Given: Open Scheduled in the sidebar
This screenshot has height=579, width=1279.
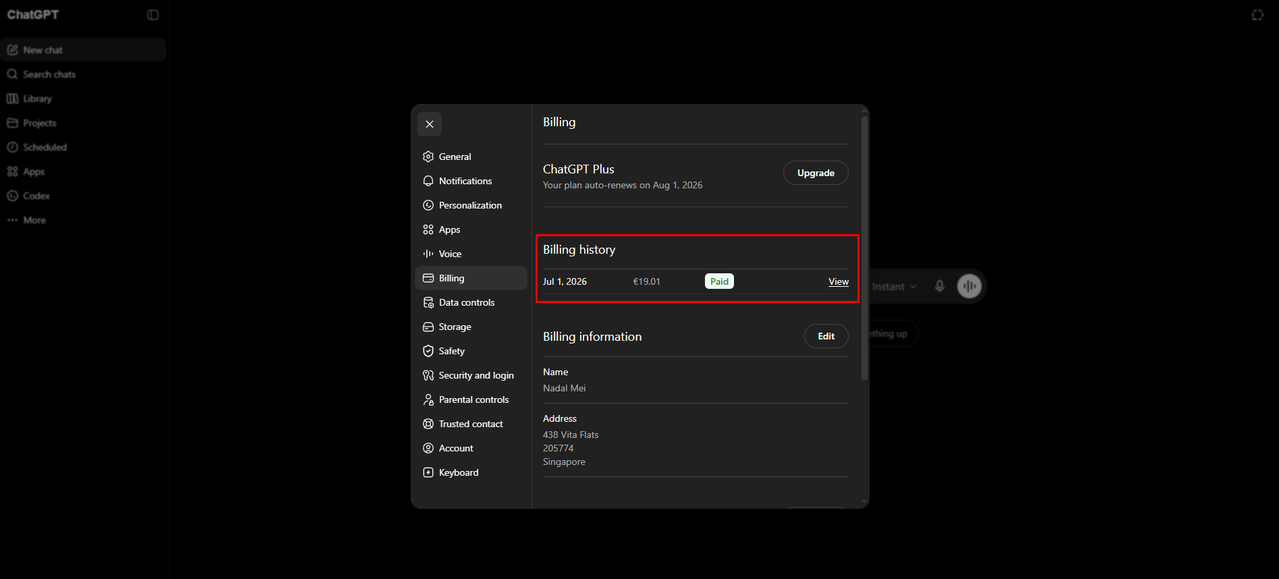Looking at the screenshot, I should (83, 147).
